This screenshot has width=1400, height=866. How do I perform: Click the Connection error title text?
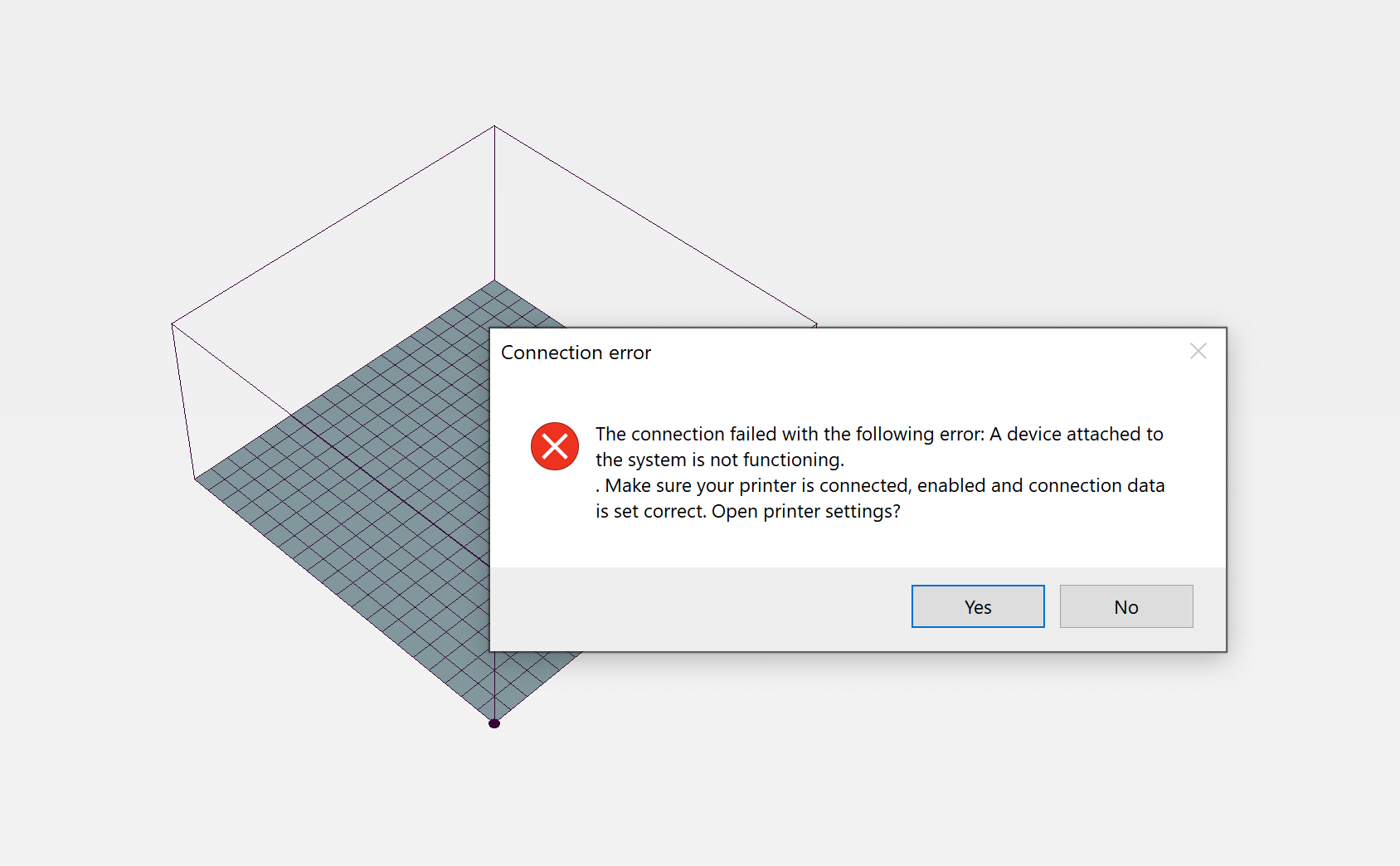576,353
